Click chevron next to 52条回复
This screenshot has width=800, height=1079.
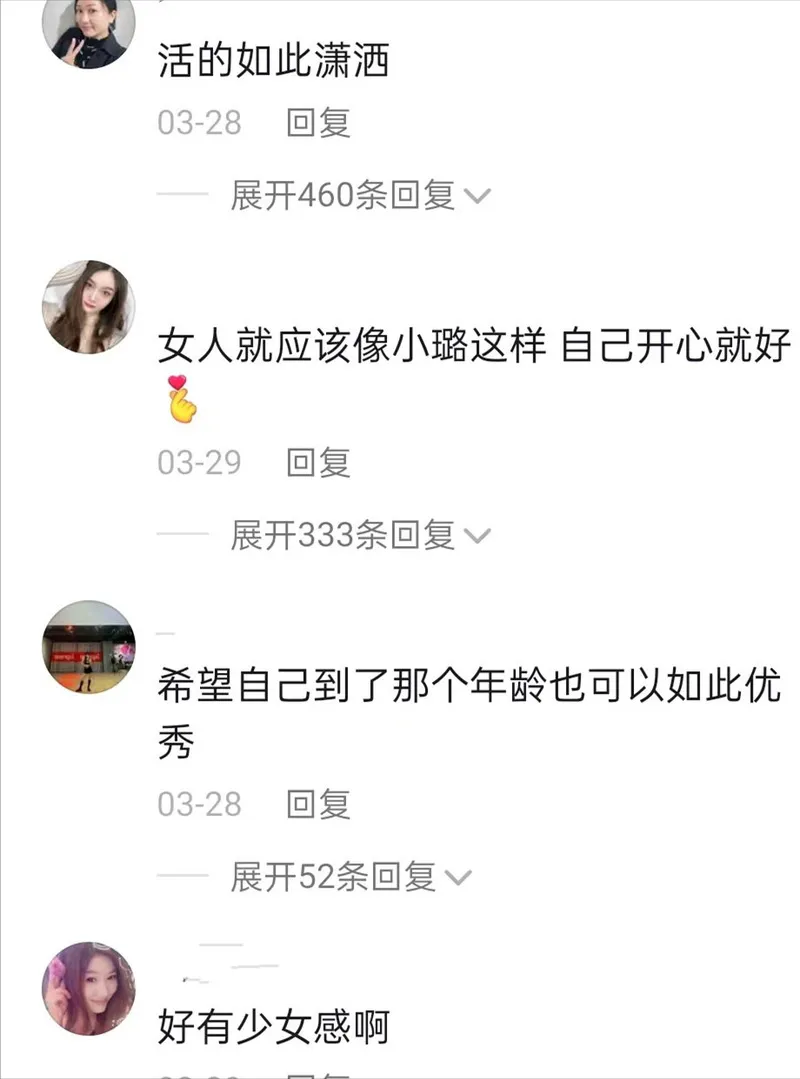458,878
